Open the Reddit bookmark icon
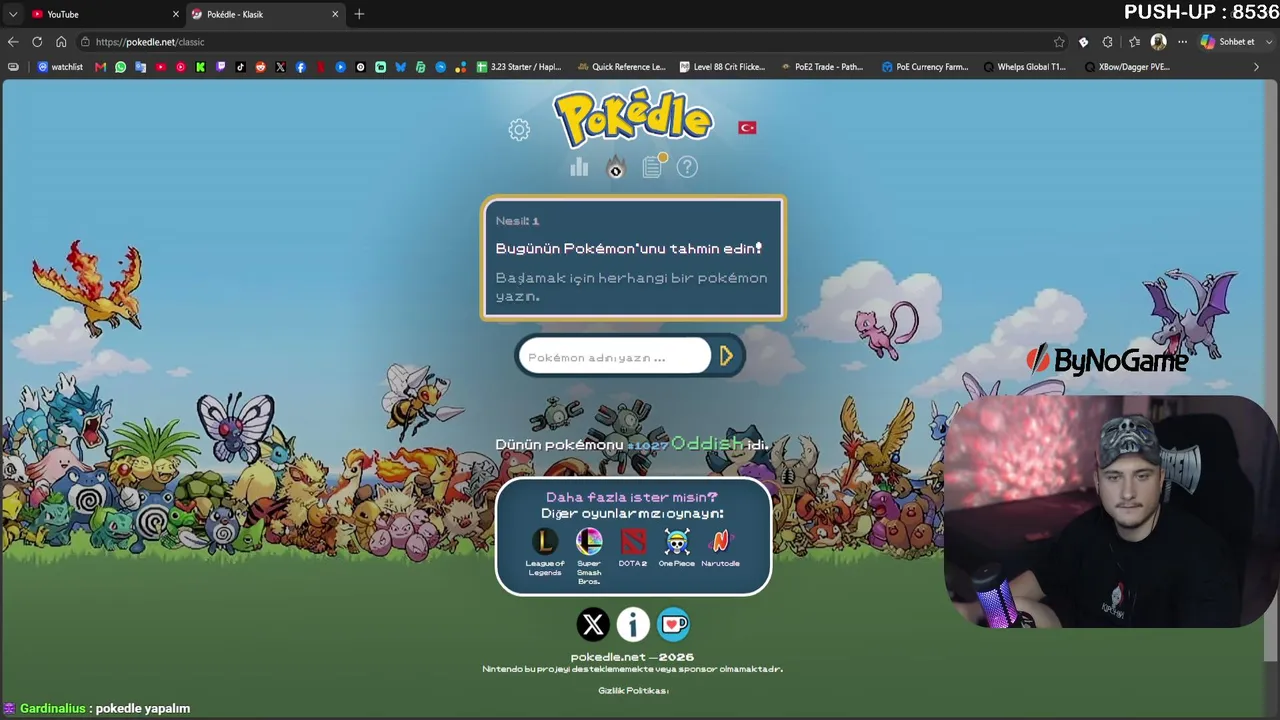The image size is (1280, 720). pos(260,67)
